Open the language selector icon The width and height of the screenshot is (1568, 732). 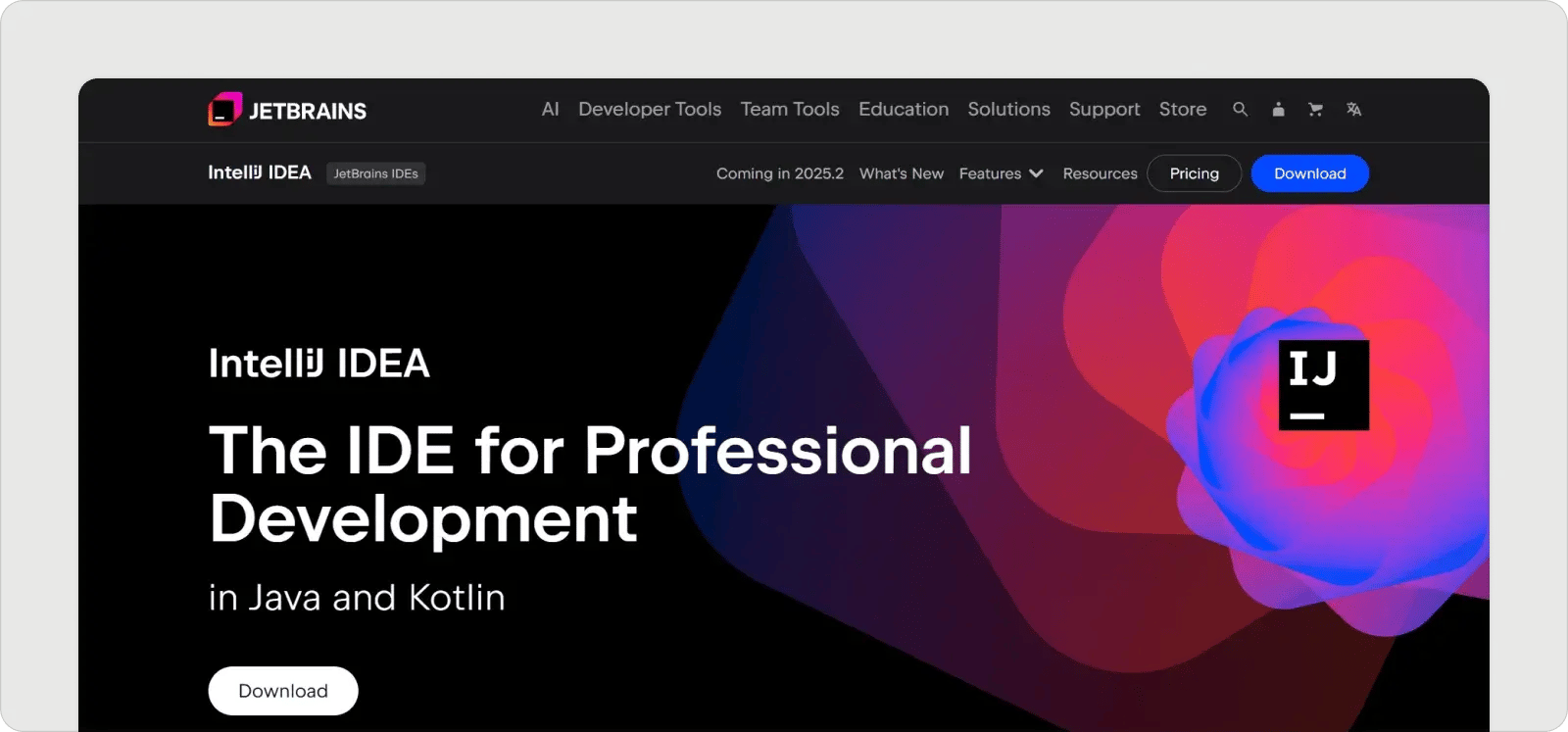pyautogui.click(x=1353, y=110)
